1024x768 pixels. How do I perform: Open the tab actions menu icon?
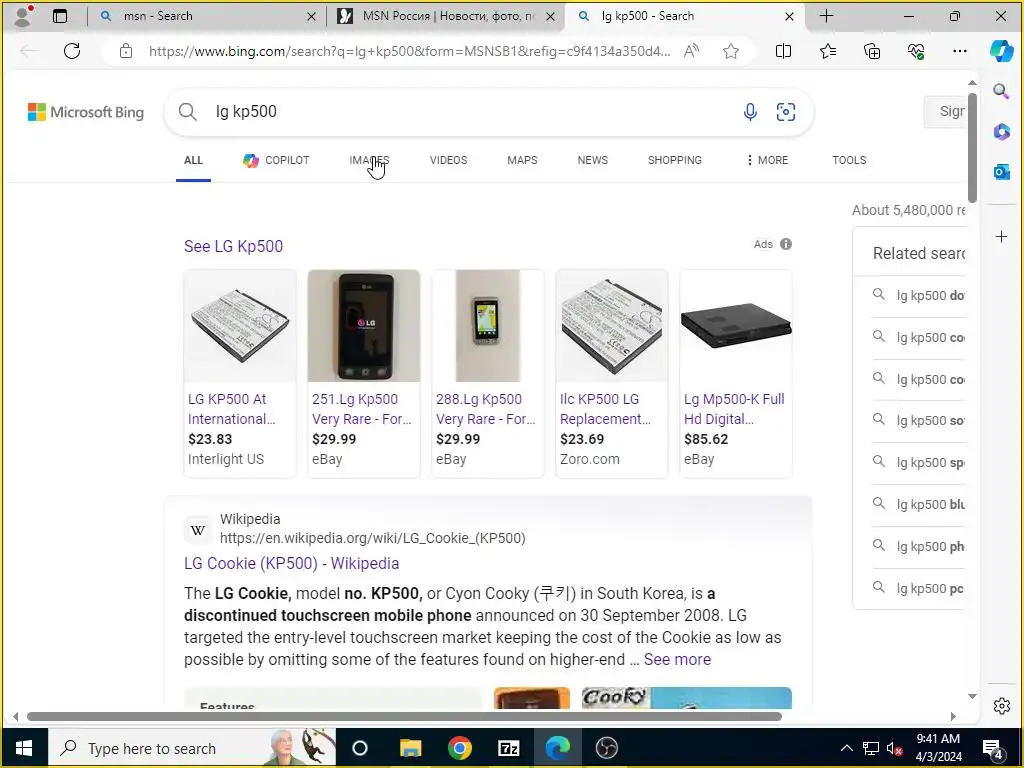pos(59,16)
